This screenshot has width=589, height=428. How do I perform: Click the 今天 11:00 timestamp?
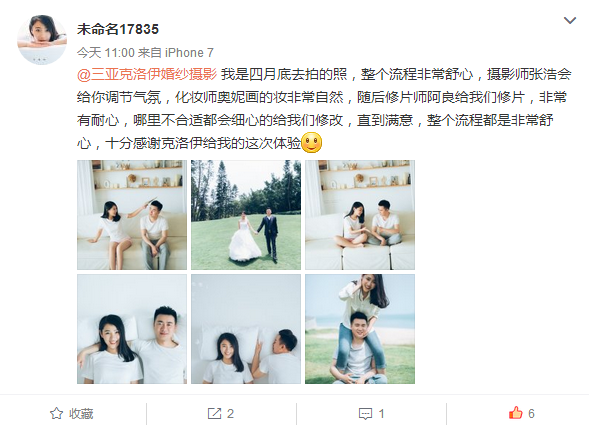coord(106,53)
